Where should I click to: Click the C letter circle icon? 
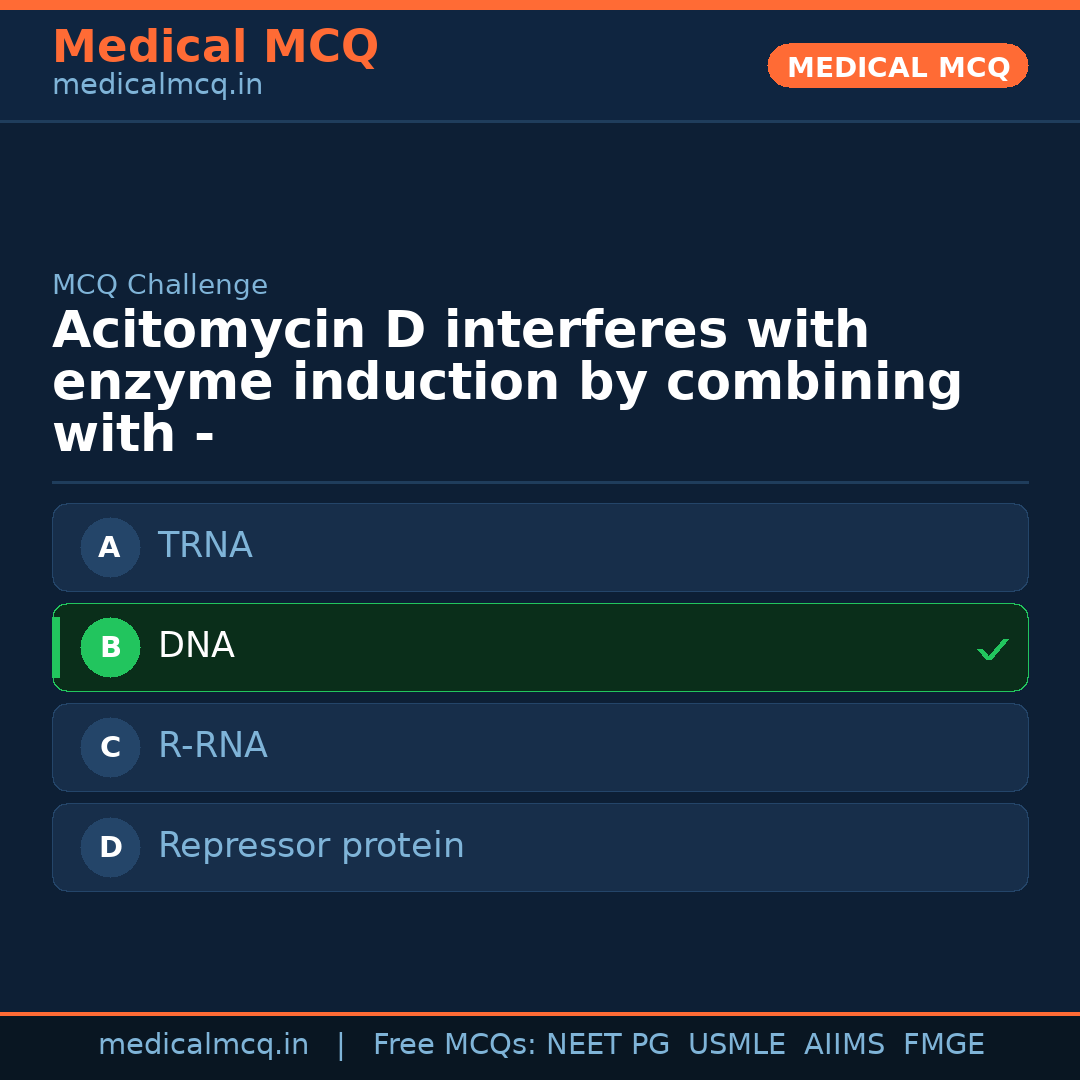[110, 747]
